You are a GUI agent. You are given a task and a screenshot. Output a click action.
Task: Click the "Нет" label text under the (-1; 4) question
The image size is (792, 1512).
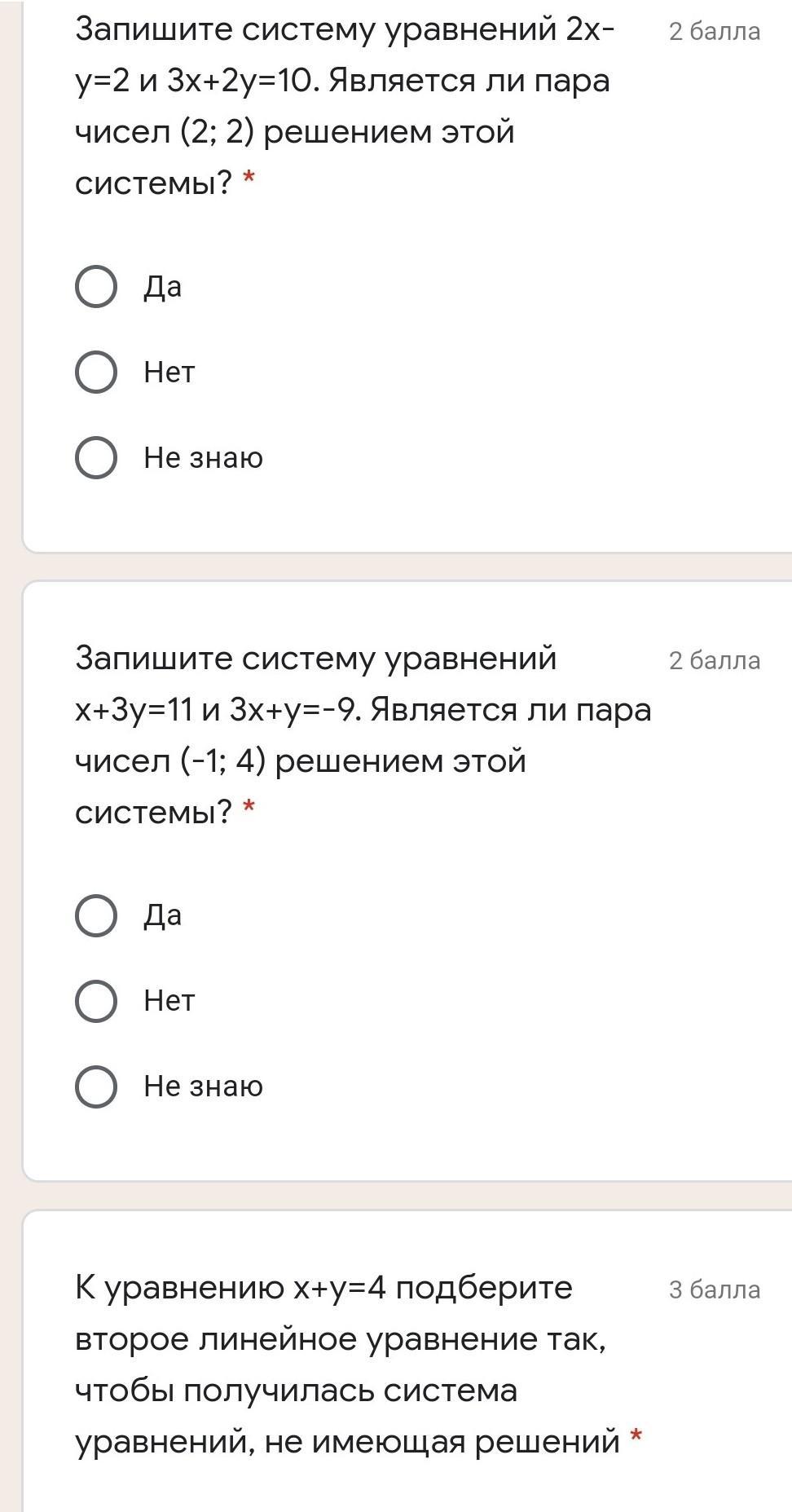(169, 1001)
